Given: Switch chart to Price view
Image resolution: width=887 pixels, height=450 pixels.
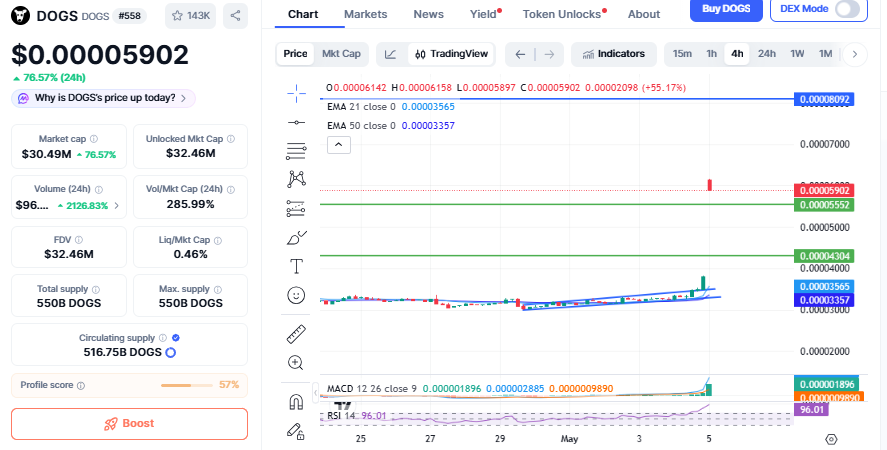Looking at the screenshot, I should [295, 54].
